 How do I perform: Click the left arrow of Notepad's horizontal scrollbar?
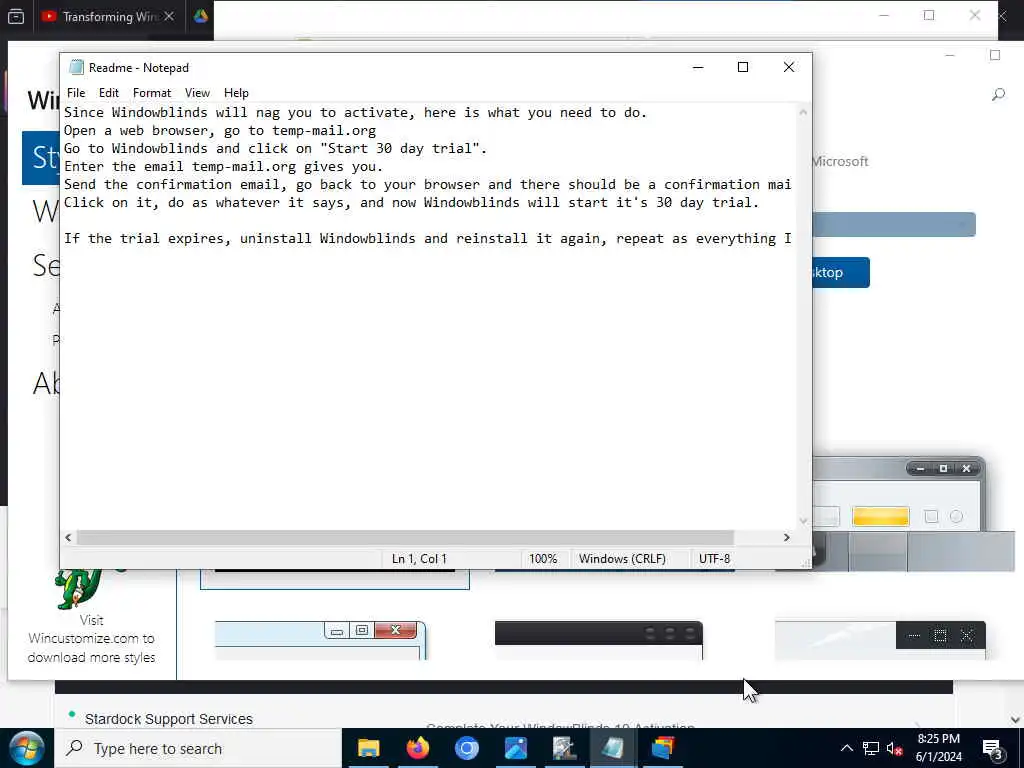coord(68,537)
